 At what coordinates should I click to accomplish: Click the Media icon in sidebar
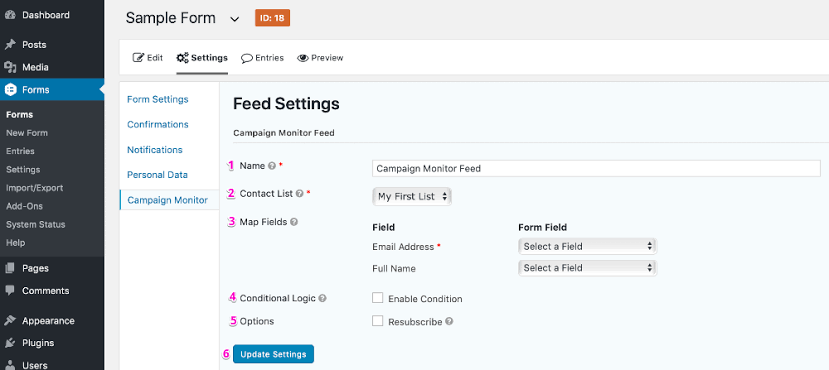pos(10,67)
